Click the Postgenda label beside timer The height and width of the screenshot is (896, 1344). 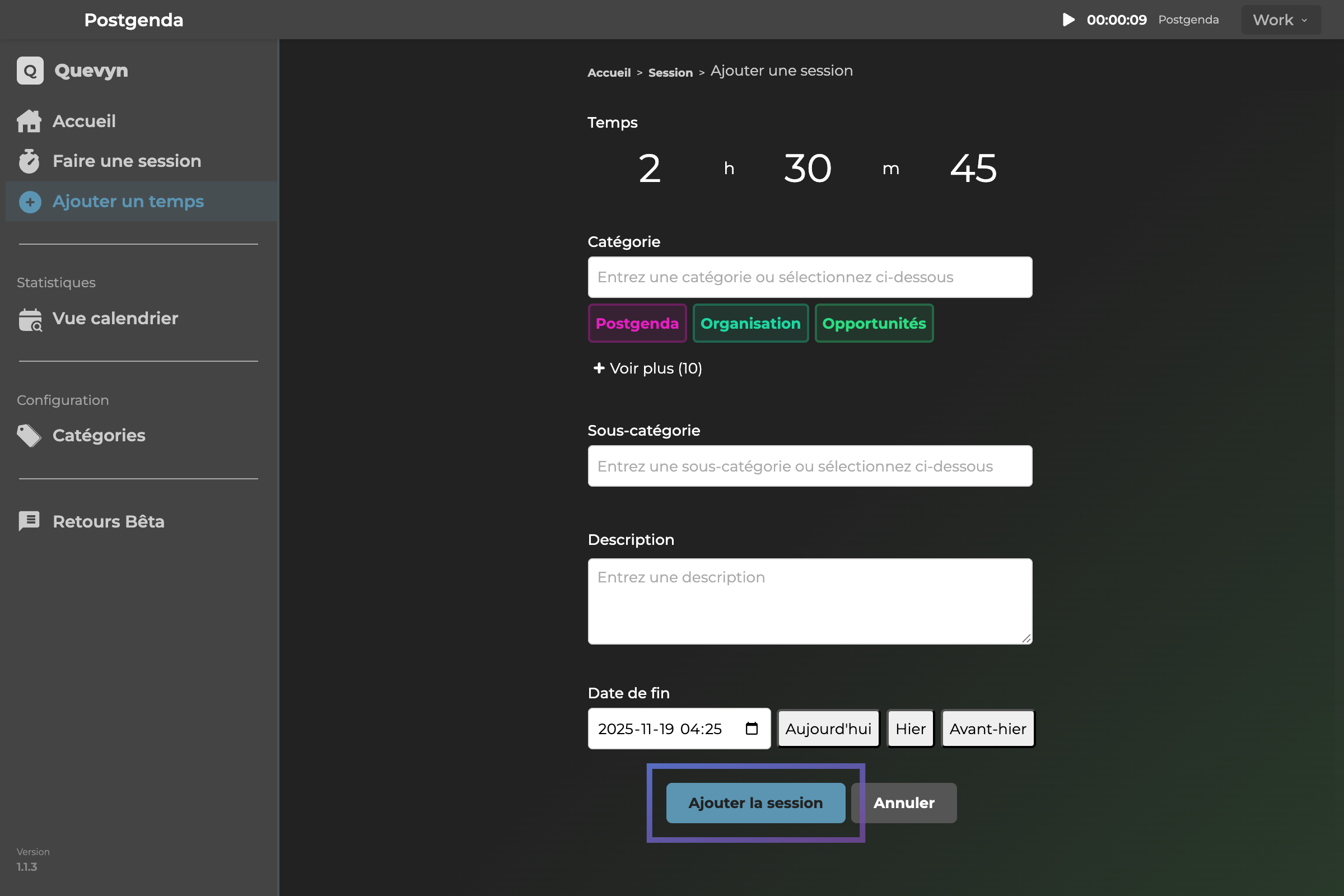click(x=1188, y=20)
